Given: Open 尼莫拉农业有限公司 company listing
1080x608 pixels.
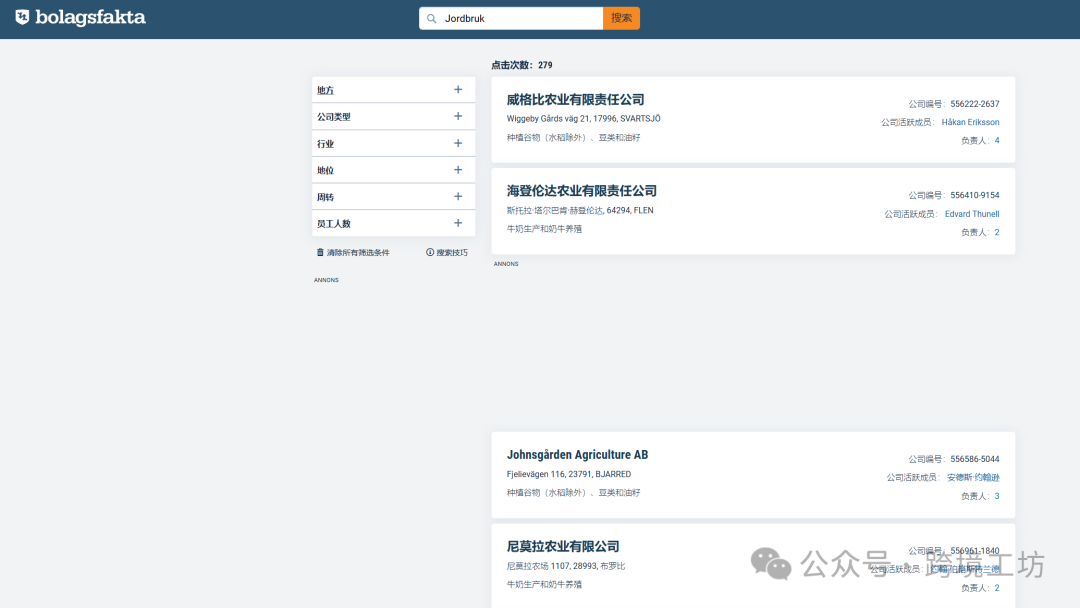Looking at the screenshot, I should coord(563,547).
